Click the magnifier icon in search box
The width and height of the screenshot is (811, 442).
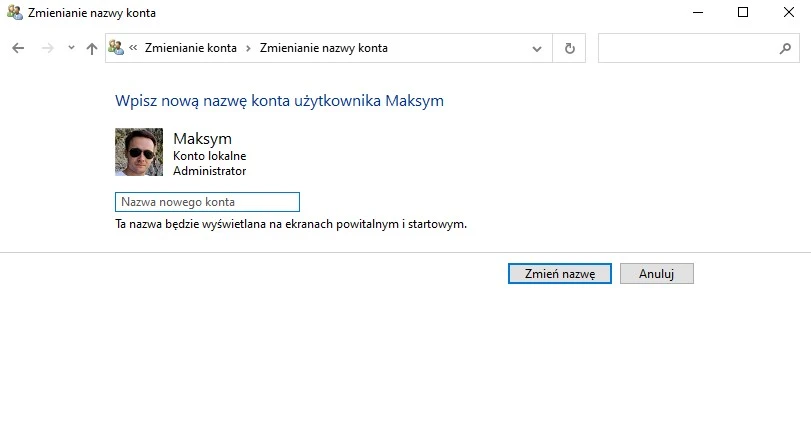785,48
